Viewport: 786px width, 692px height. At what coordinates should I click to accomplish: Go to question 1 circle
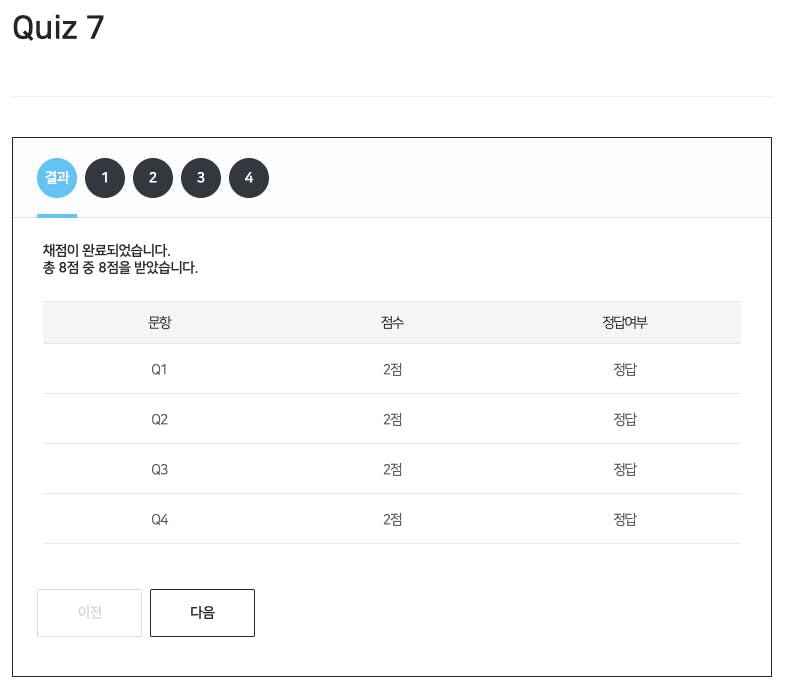(x=105, y=178)
